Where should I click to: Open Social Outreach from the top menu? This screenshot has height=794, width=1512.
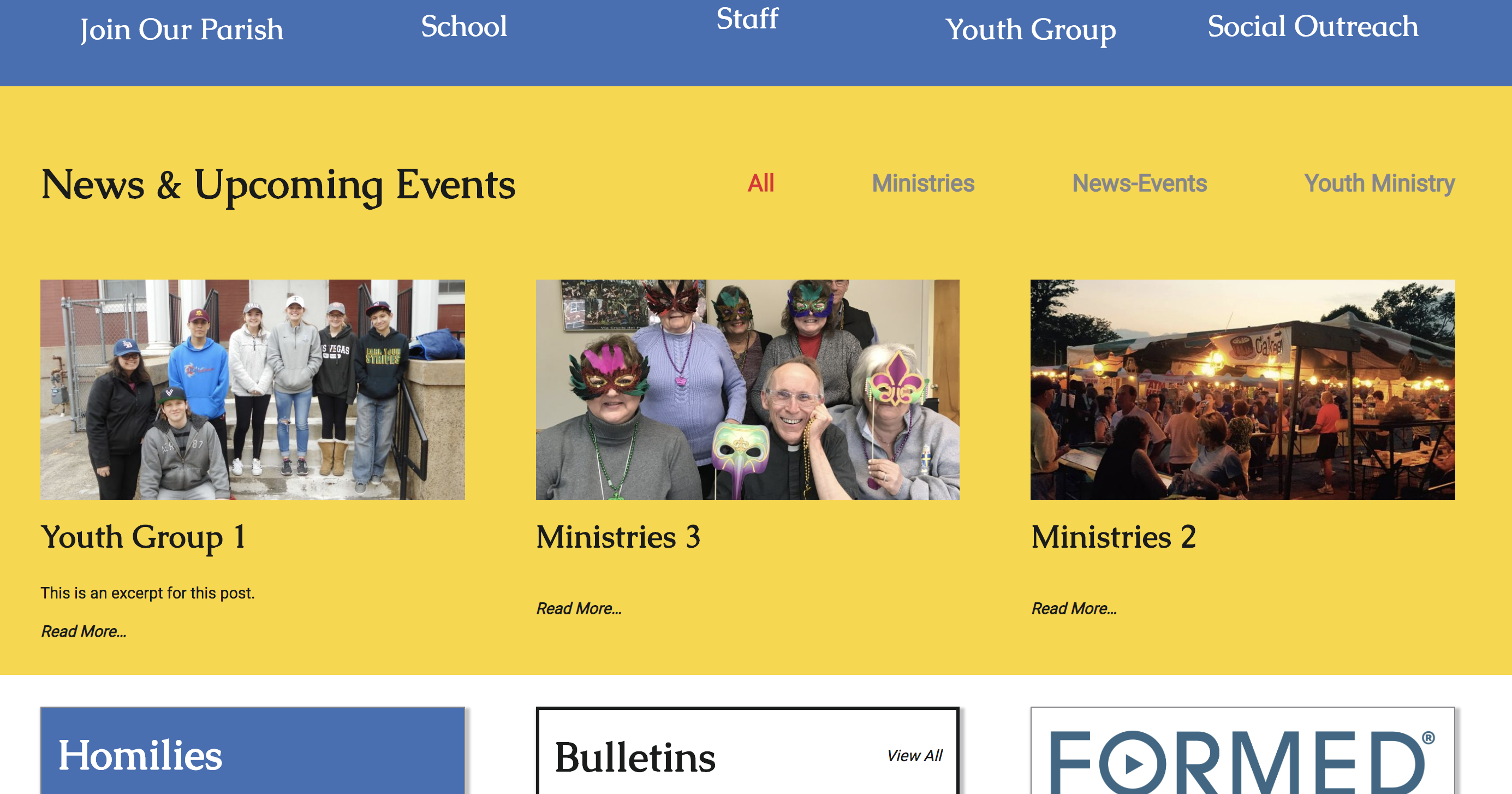point(1312,26)
